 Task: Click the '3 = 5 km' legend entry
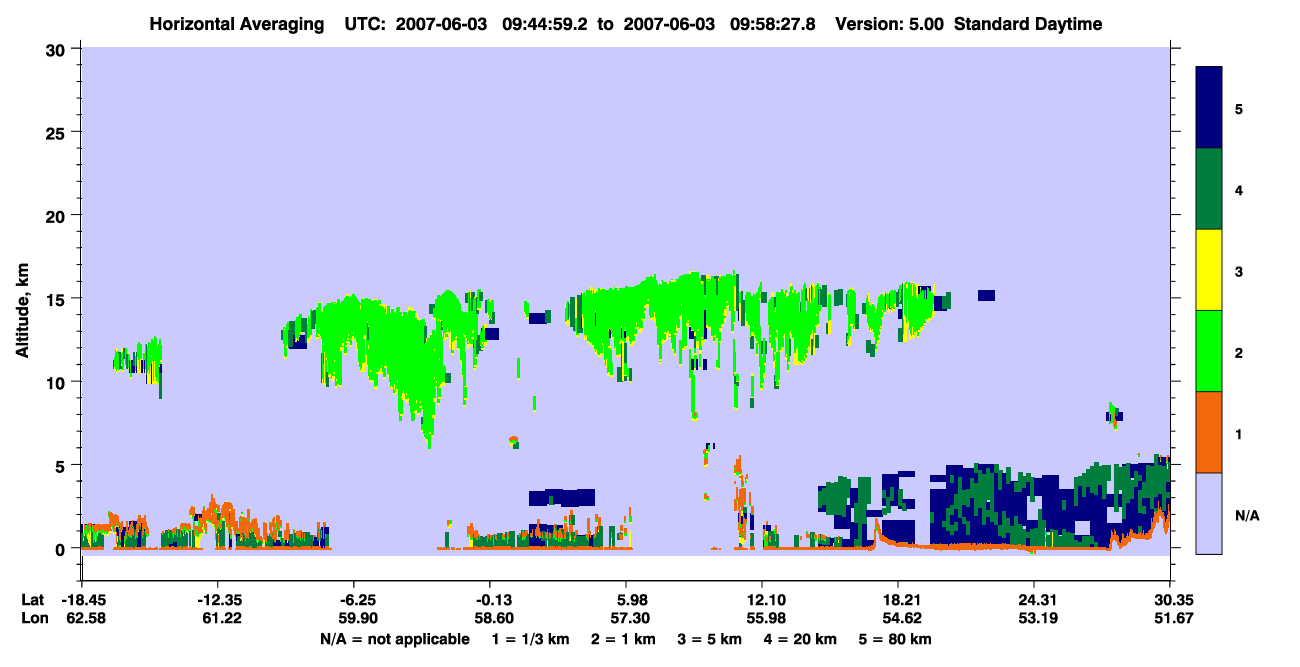712,638
